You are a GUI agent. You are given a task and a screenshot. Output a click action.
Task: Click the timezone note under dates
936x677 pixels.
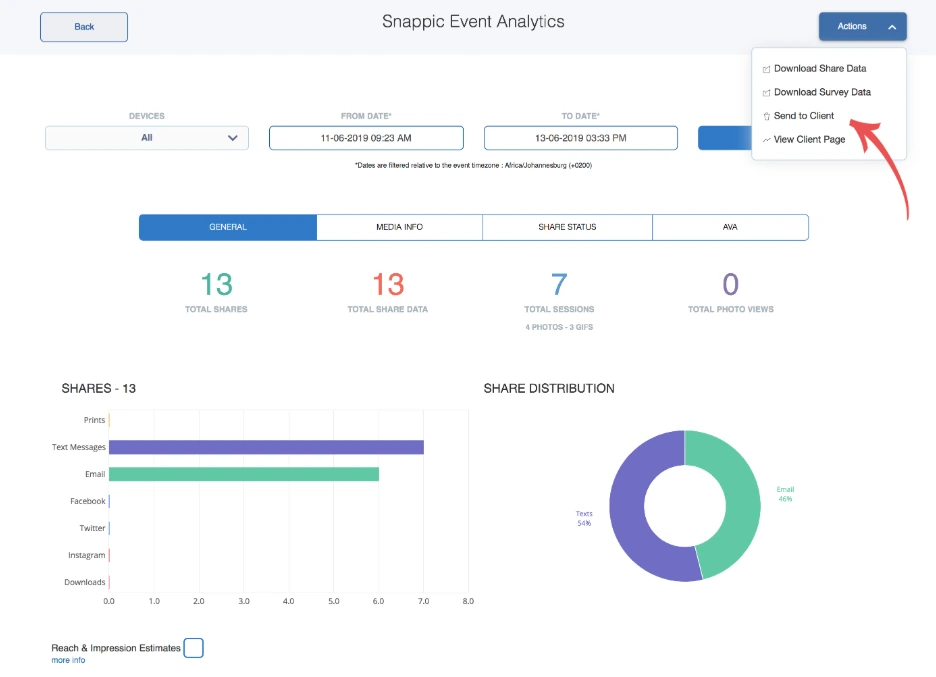pos(473,165)
